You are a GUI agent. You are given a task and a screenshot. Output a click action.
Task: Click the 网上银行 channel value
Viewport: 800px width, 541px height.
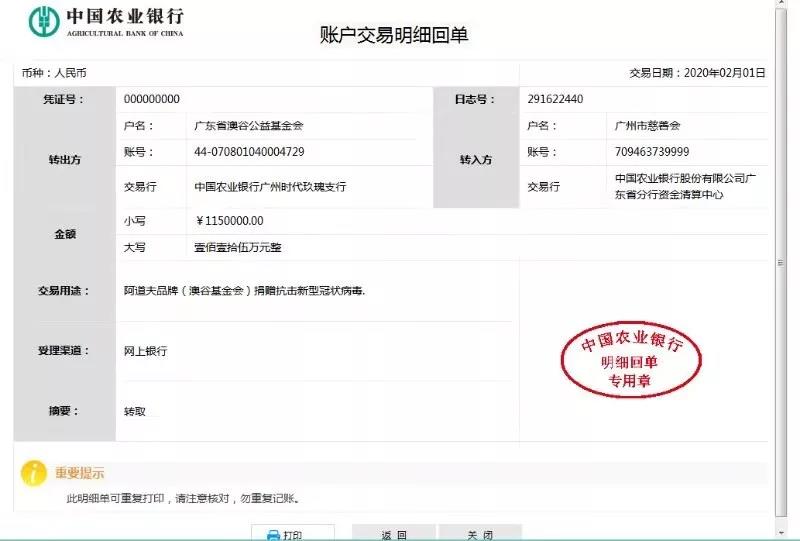coord(145,351)
